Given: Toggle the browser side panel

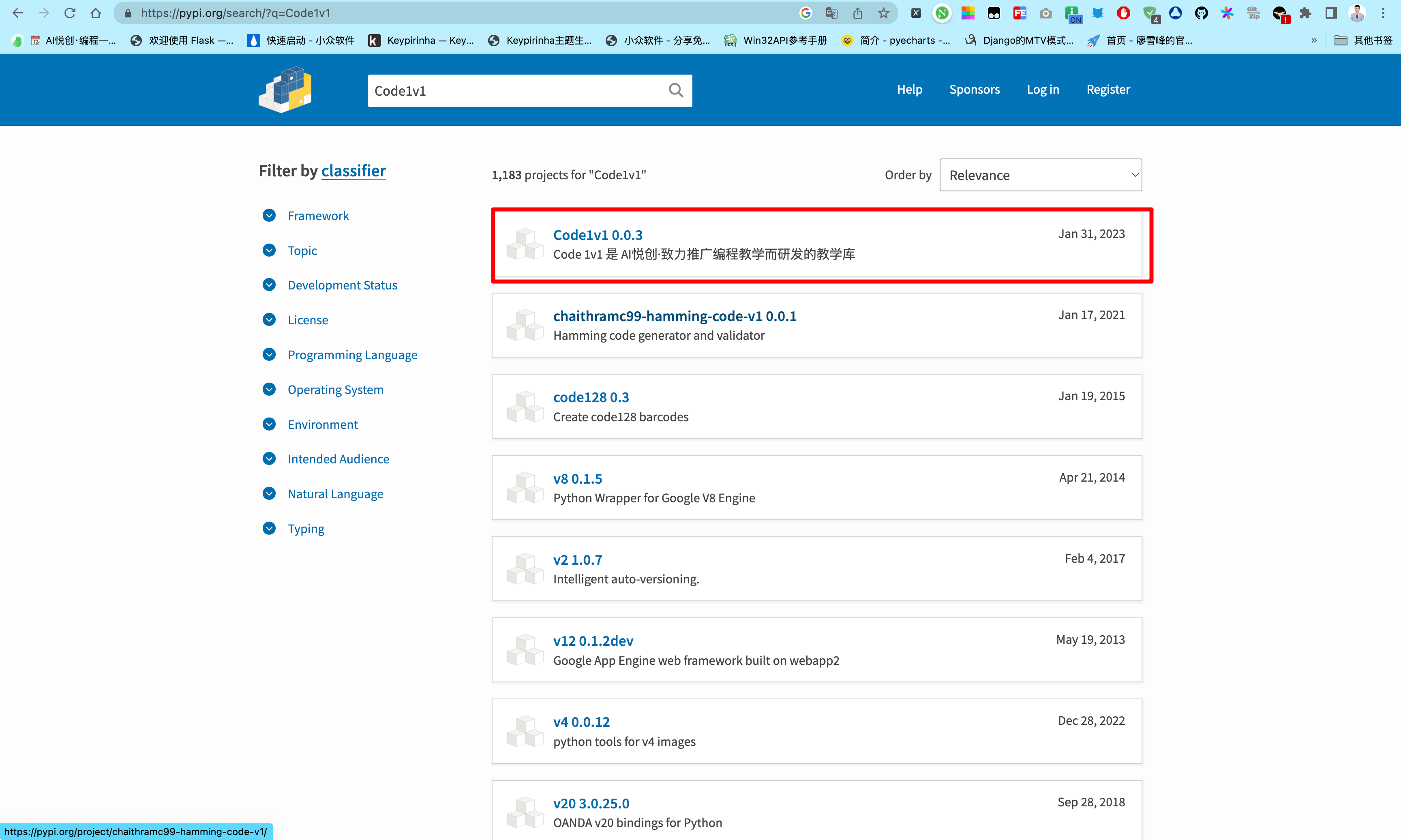Looking at the screenshot, I should [1331, 13].
